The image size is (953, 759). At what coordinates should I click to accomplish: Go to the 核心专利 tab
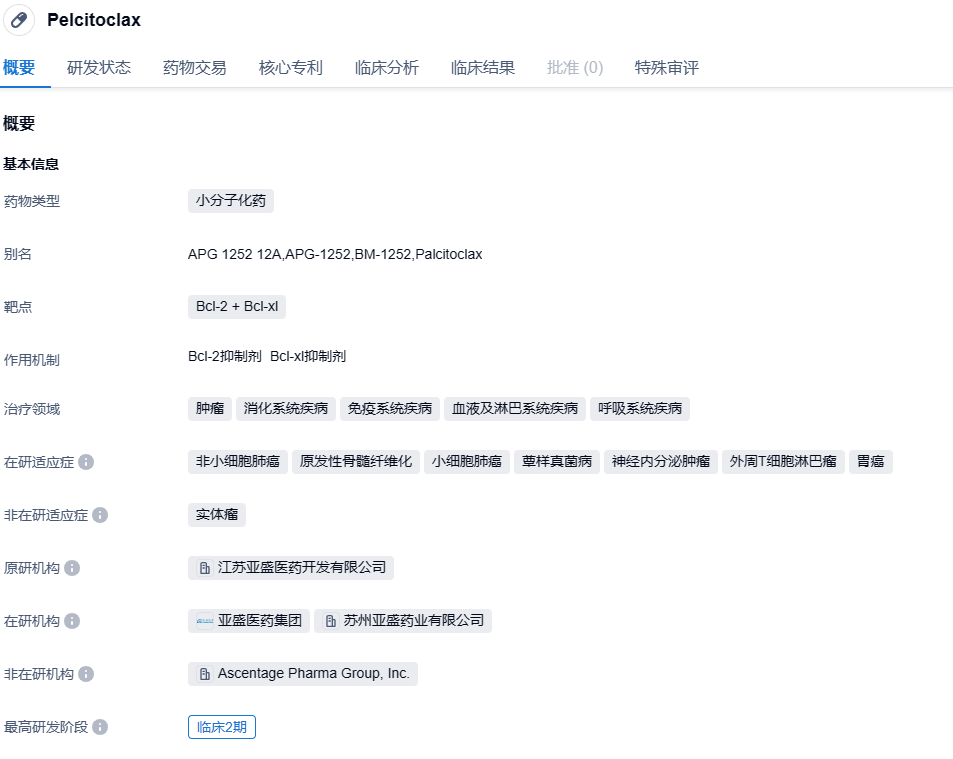(x=291, y=68)
